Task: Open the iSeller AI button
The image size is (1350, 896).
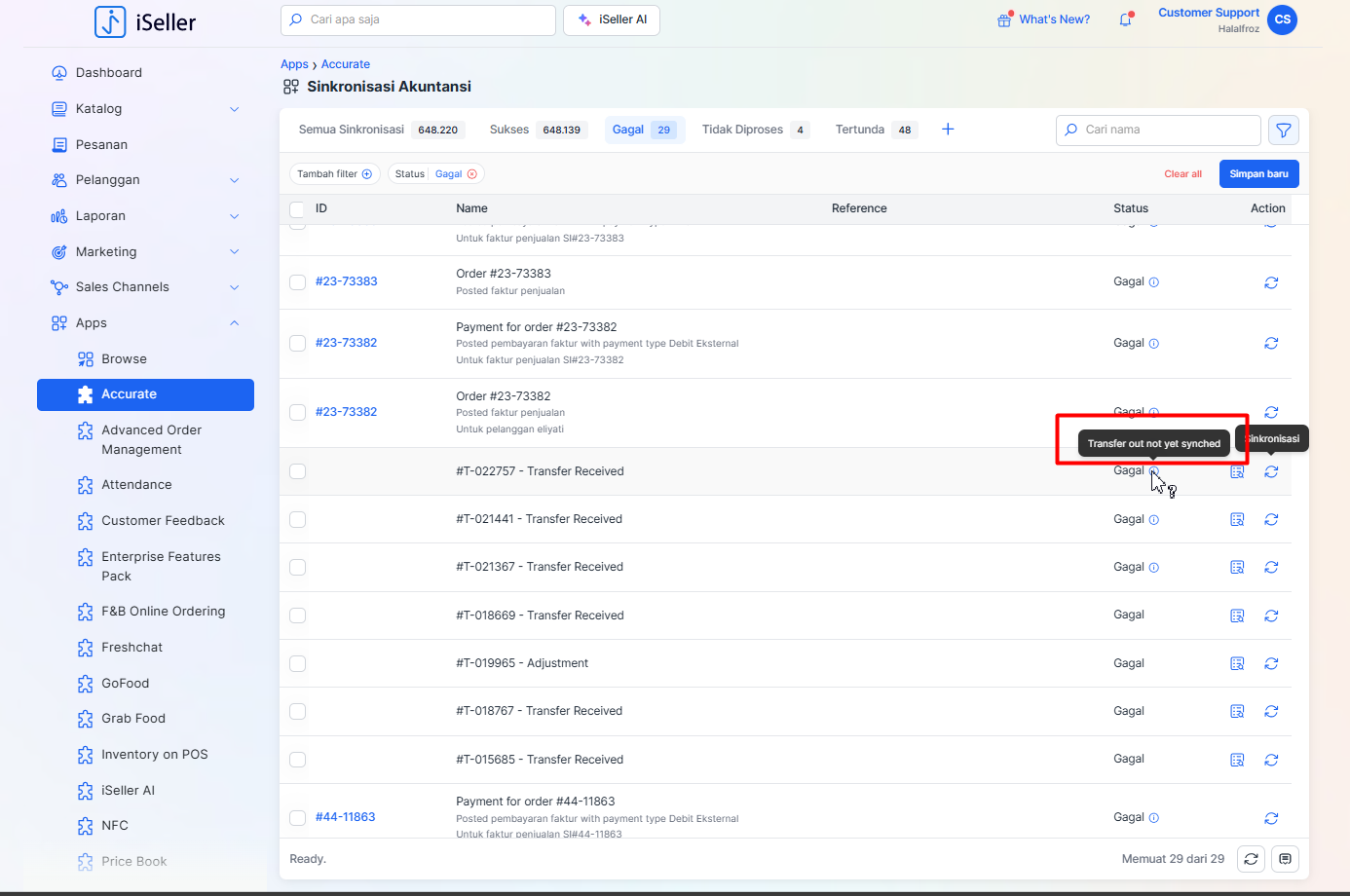Action: coord(612,19)
